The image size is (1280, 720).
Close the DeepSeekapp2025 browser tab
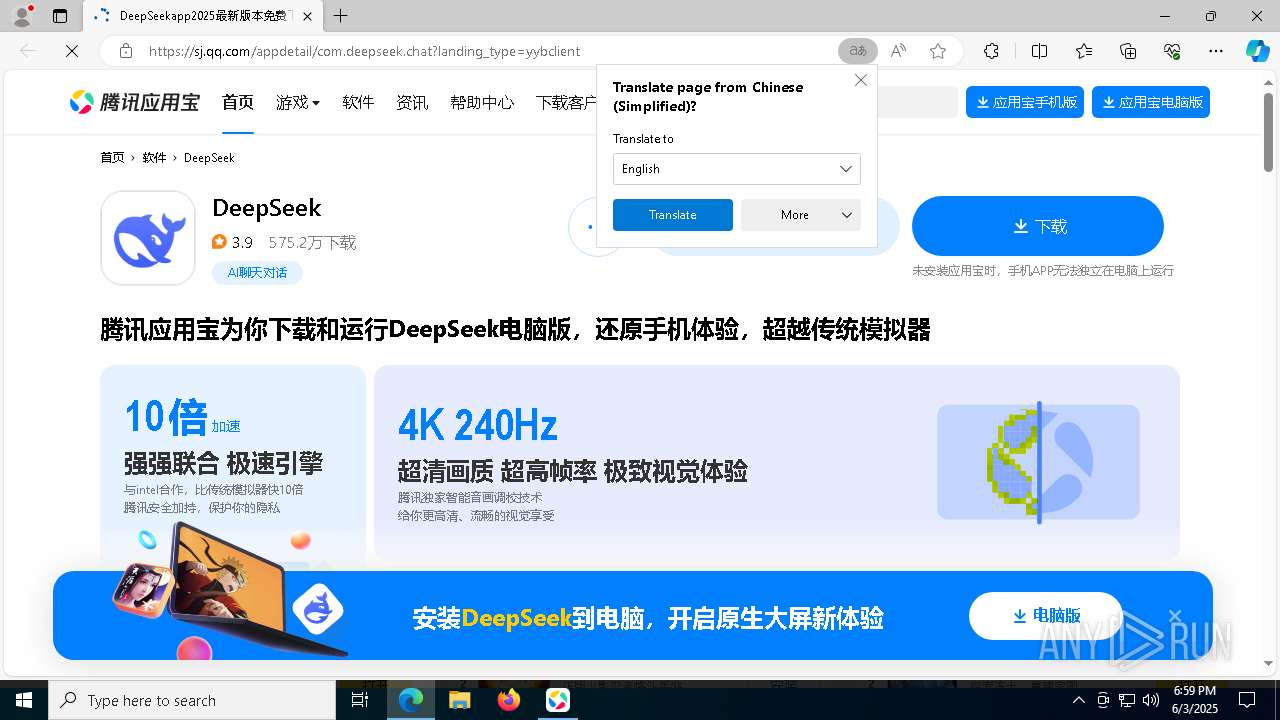click(x=307, y=16)
